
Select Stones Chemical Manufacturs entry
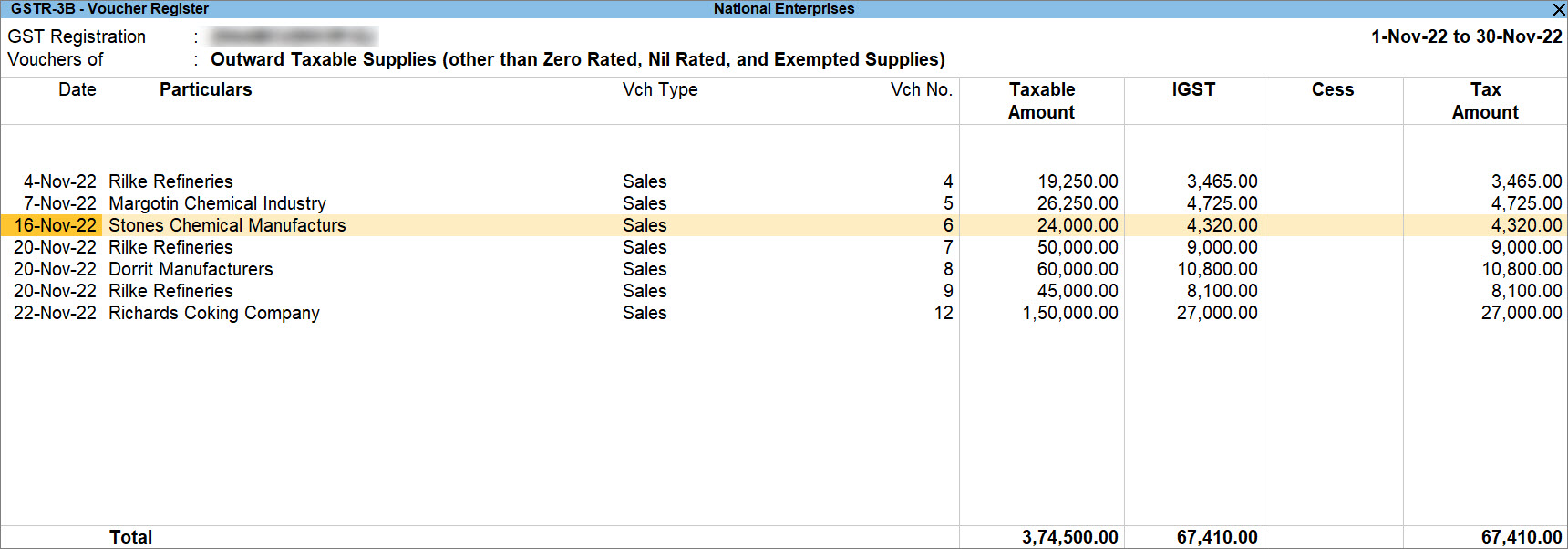[x=784, y=225]
